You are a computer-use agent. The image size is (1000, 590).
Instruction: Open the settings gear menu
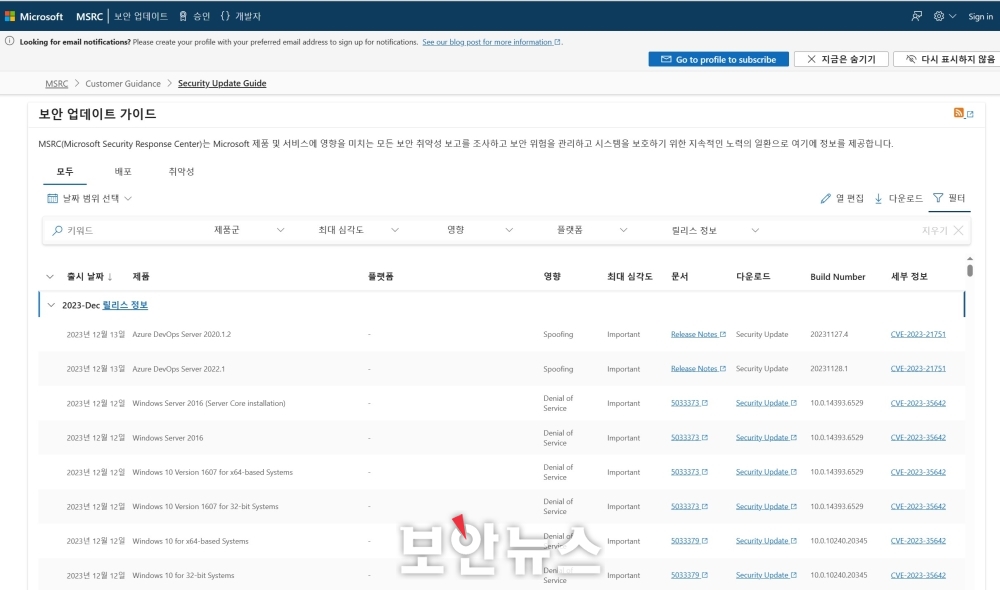945,16
